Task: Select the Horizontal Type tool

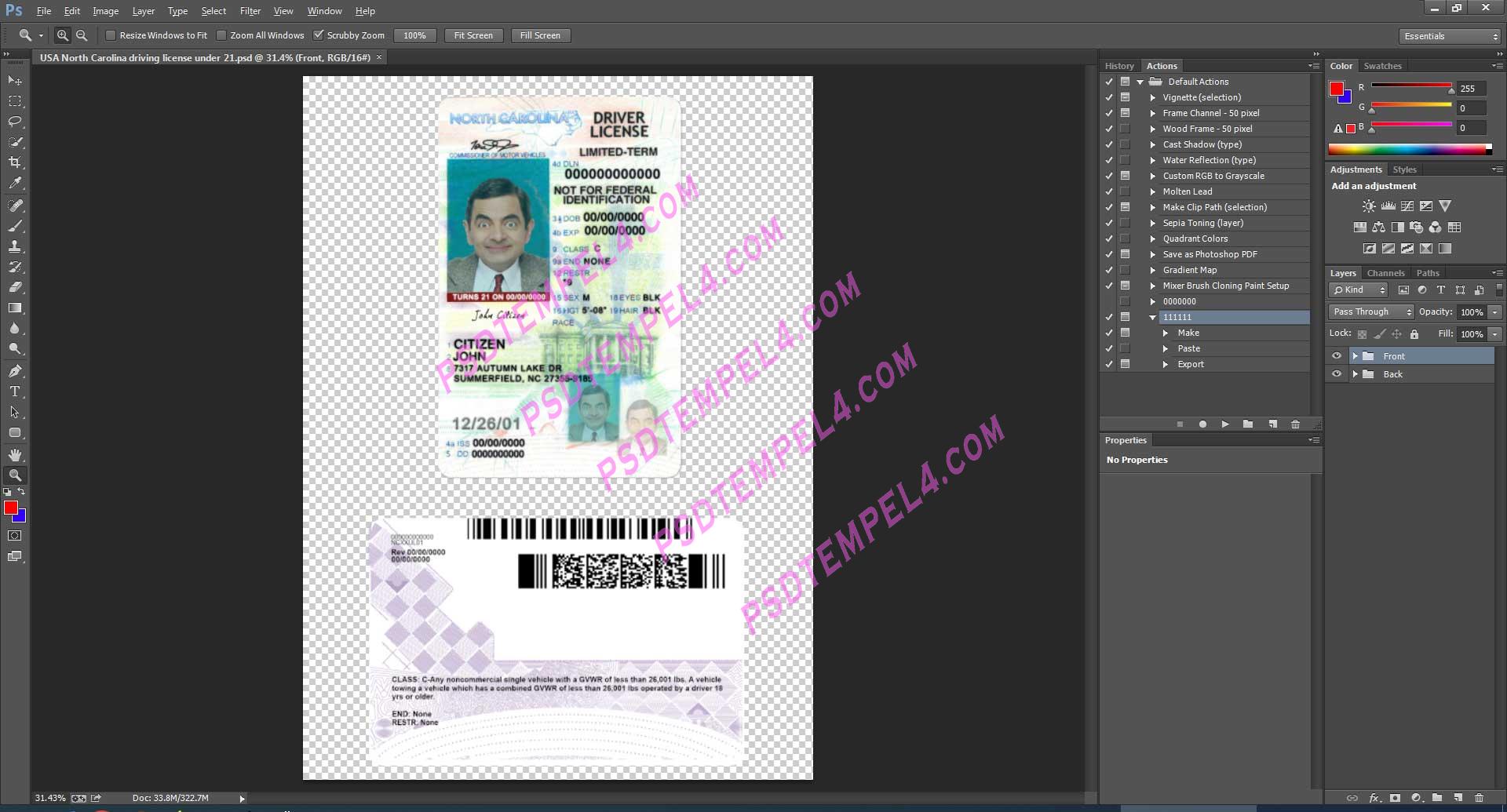Action: 16,391
